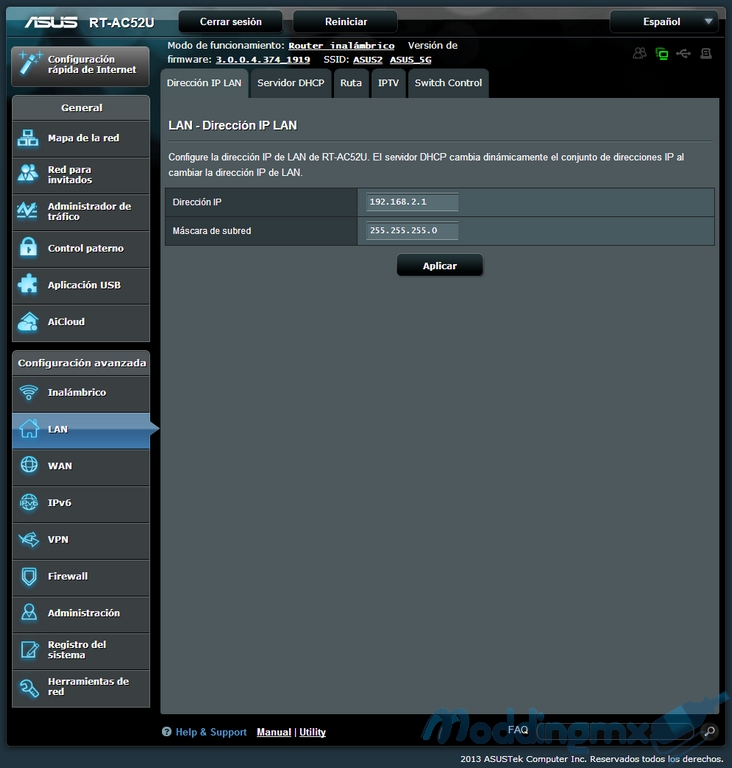
Task: Click the Inalámbrico wifi icon
Action: 28,392
